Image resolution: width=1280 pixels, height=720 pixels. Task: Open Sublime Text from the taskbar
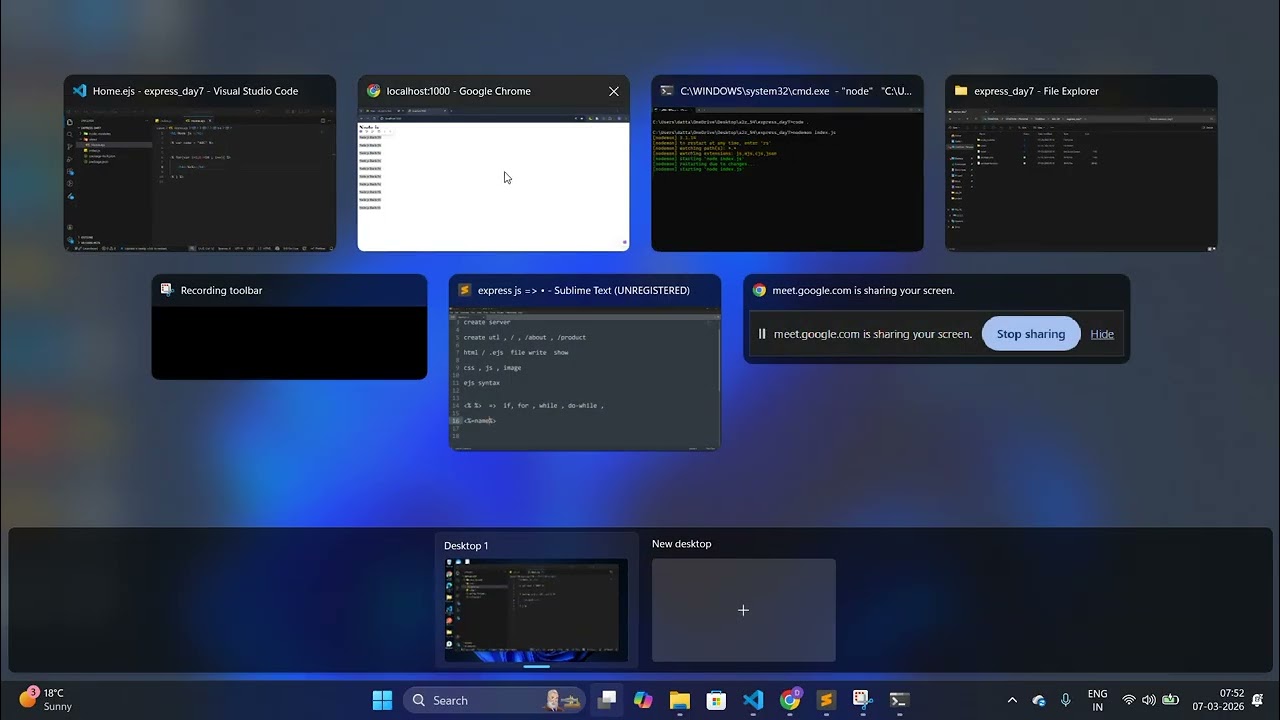pos(826,700)
